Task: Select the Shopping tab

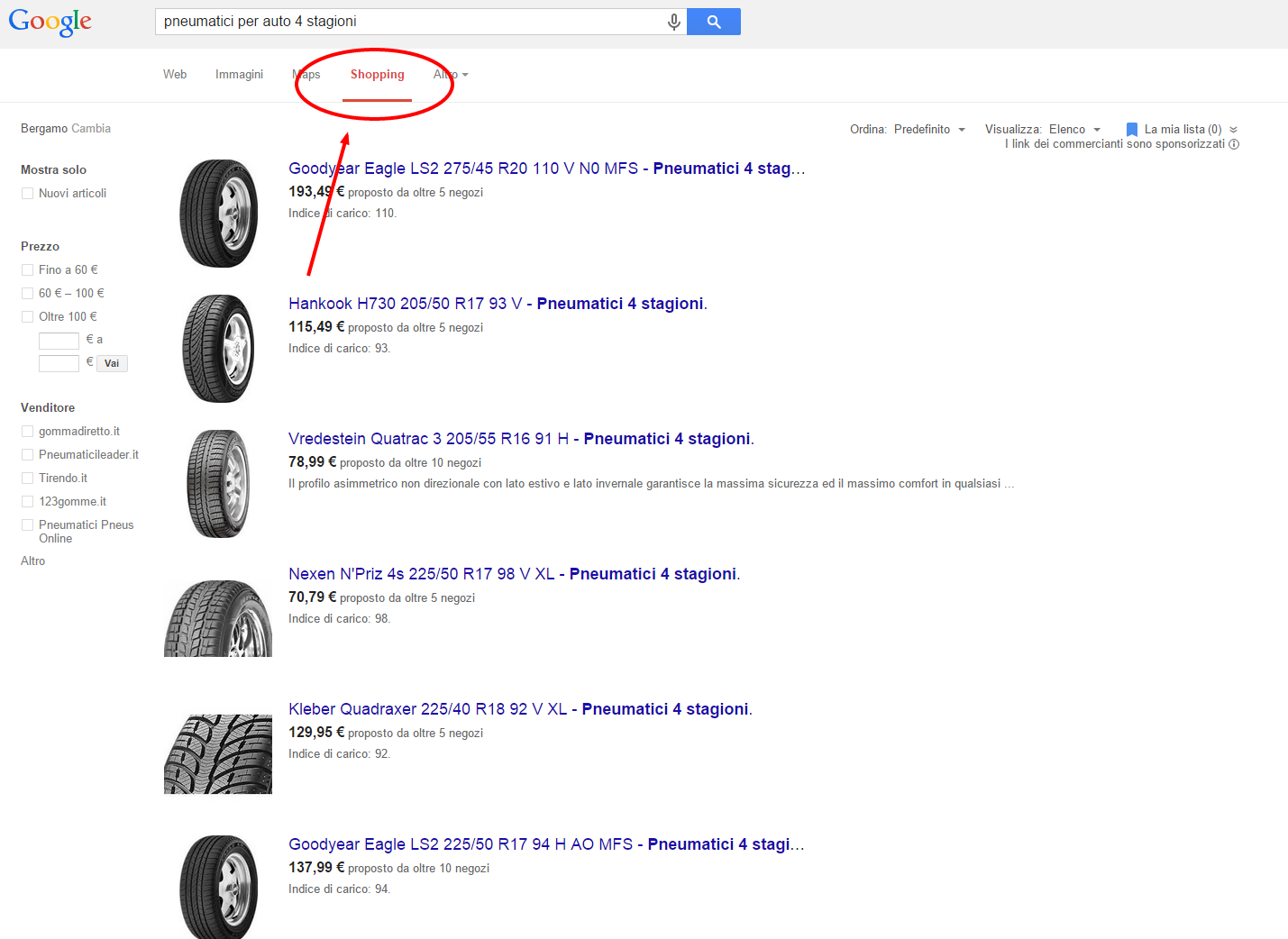Action: click(x=378, y=75)
